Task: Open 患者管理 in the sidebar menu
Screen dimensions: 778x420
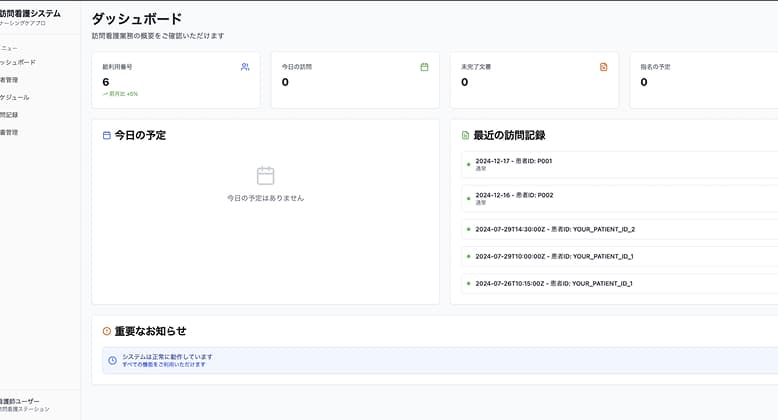Action: point(10,80)
